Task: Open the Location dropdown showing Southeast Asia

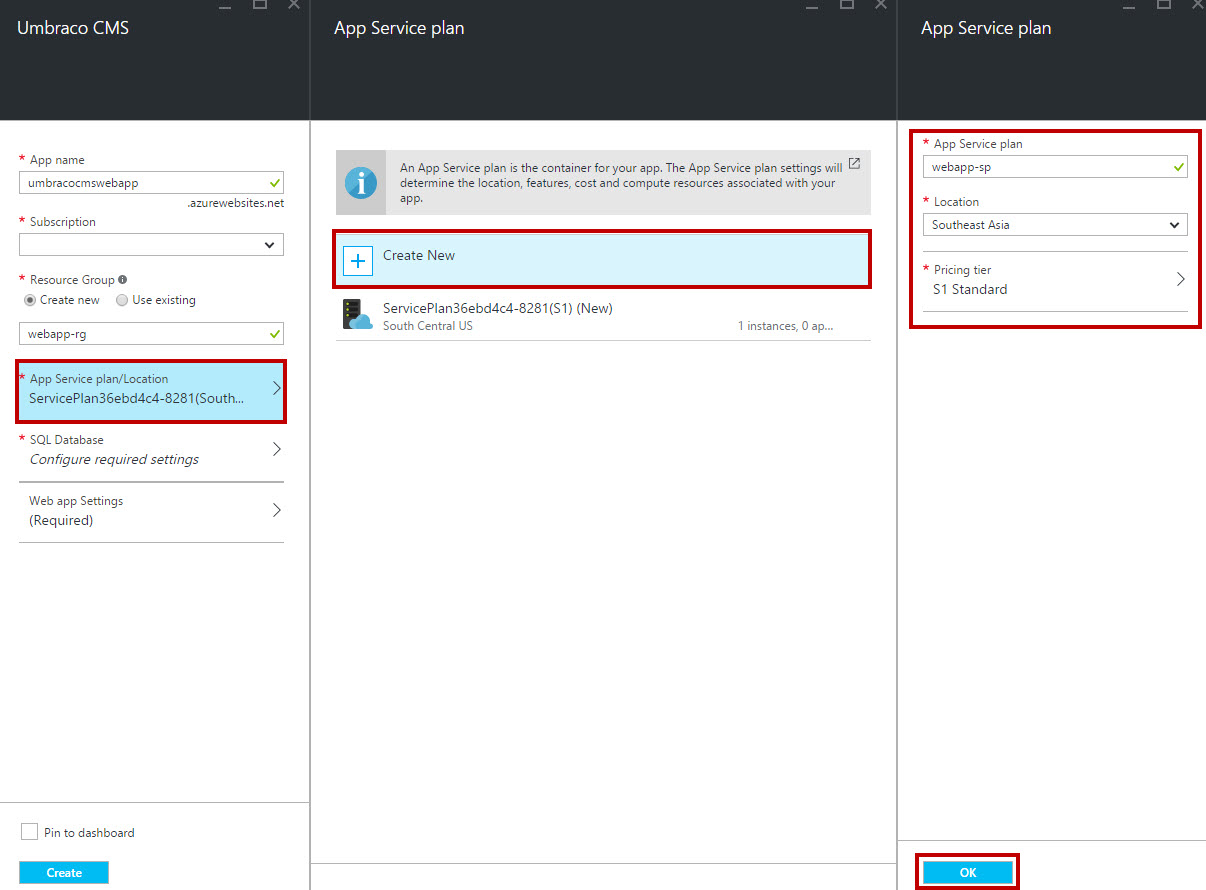Action: click(1055, 225)
